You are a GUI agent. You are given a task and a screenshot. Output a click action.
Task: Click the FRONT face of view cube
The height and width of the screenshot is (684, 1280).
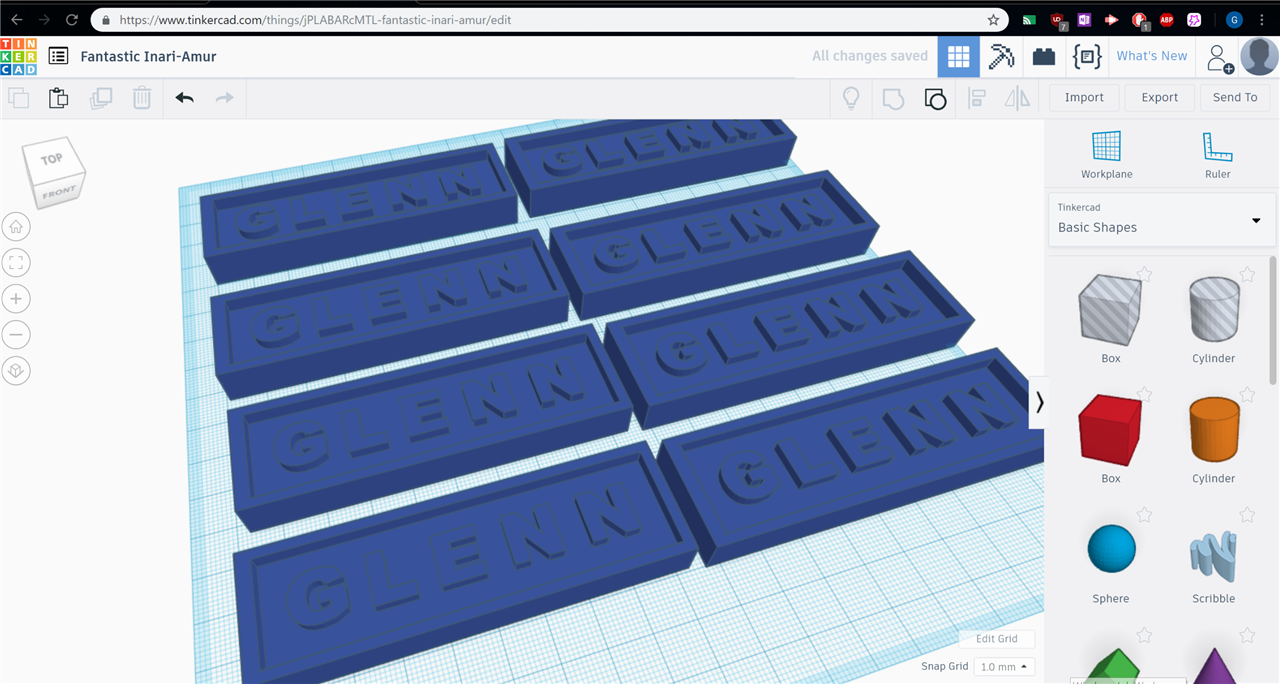59,190
